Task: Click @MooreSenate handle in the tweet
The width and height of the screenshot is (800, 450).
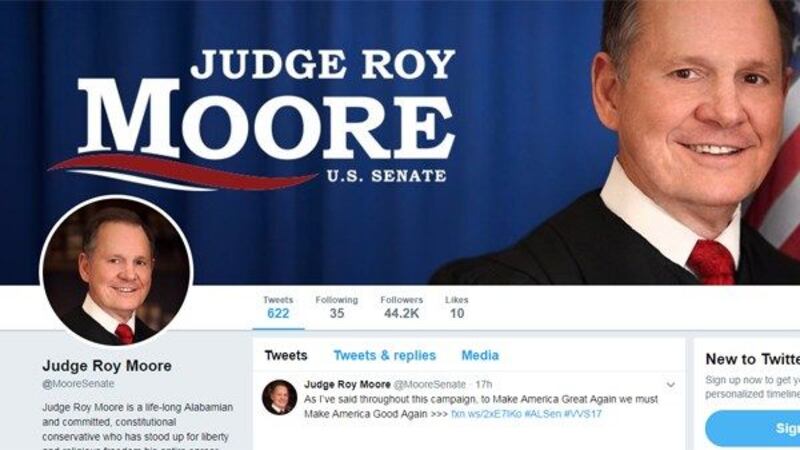Action: (430, 384)
